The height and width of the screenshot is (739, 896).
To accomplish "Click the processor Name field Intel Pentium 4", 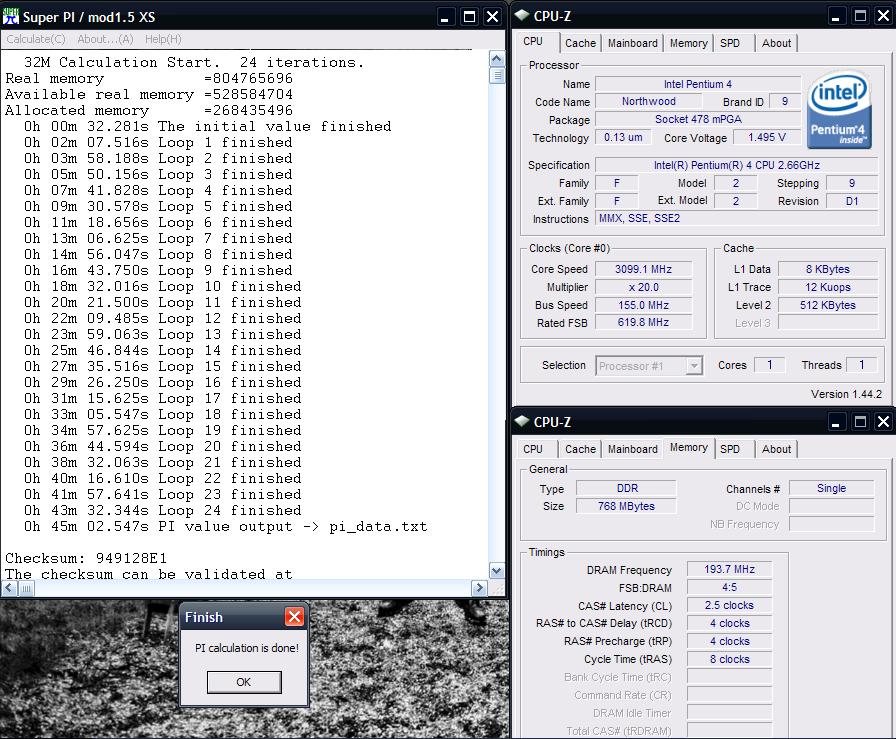I will click(698, 84).
